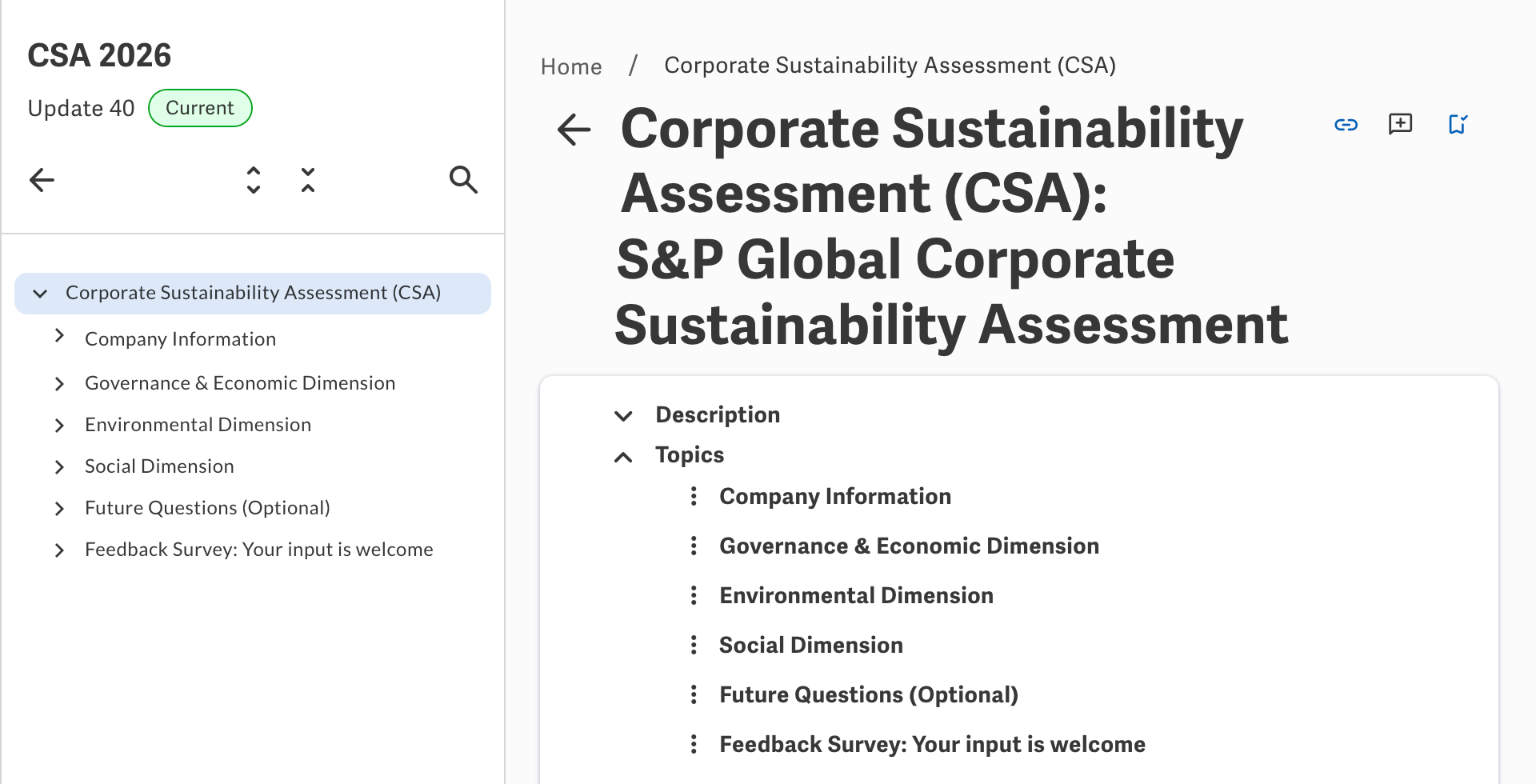Open Governance & Economic Dimension in sidebar

coord(240,383)
